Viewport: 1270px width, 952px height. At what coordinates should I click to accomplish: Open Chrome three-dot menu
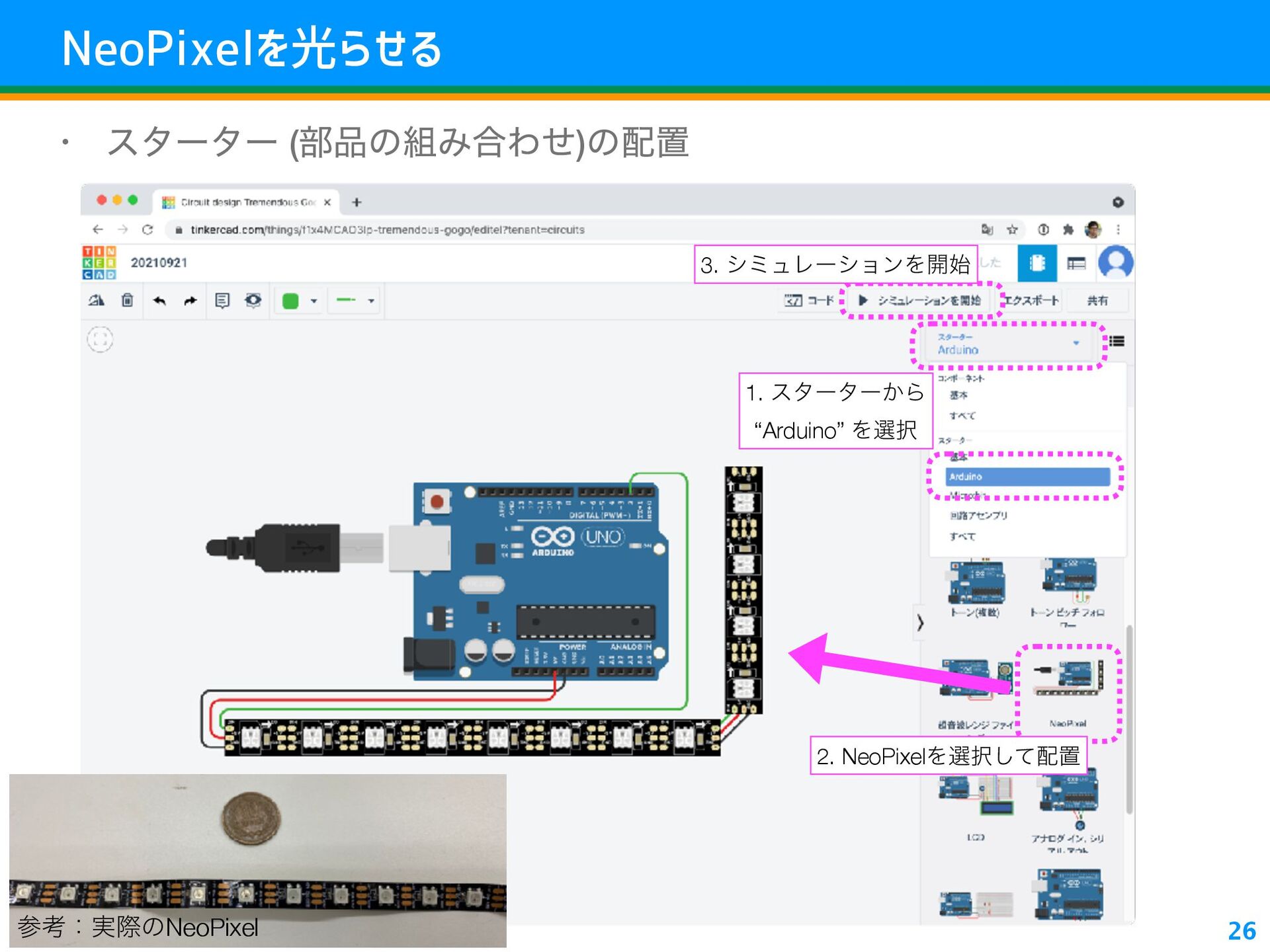[1119, 229]
